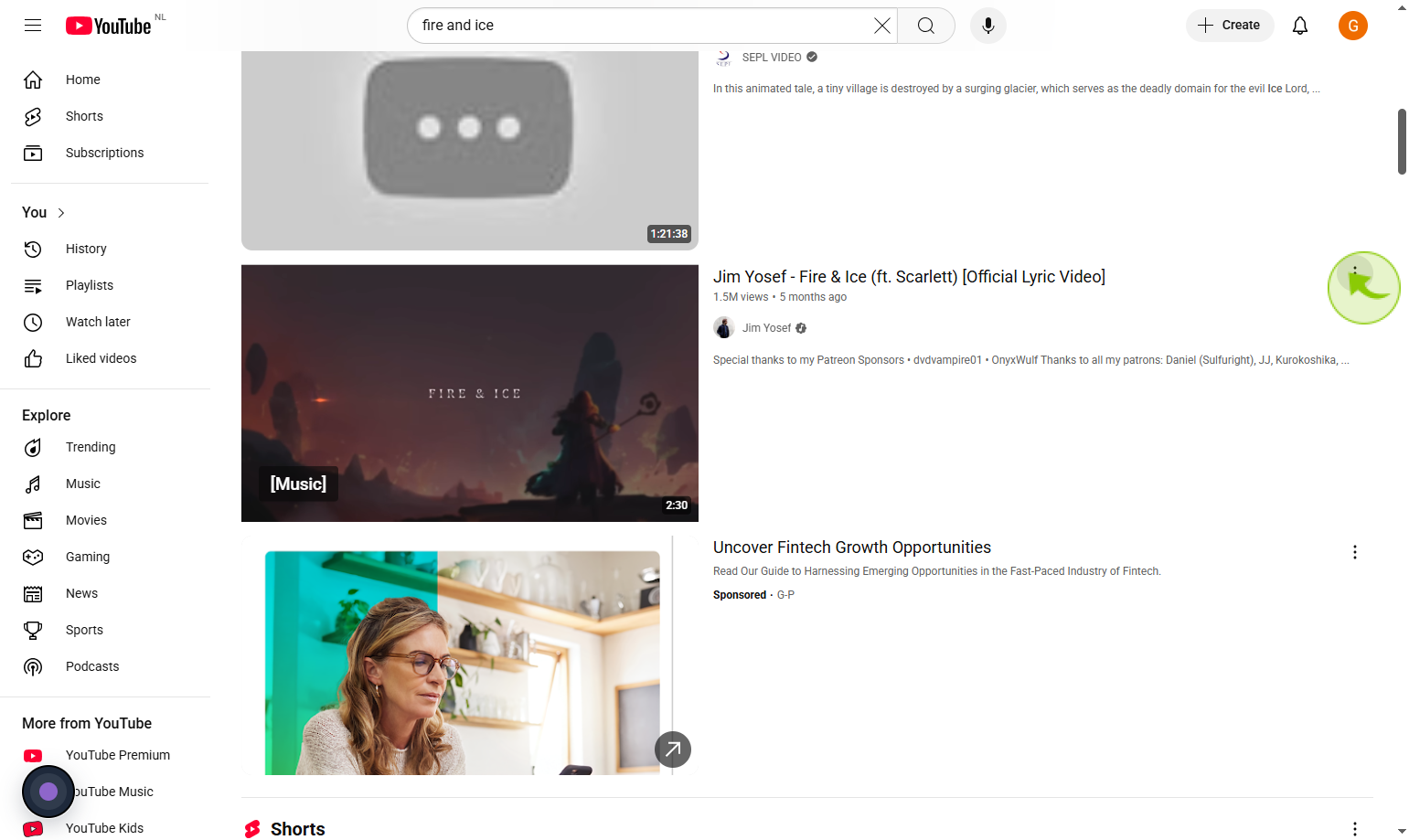1409x840 pixels.
Task: Click the Shorts shelf heading
Action: click(x=298, y=829)
